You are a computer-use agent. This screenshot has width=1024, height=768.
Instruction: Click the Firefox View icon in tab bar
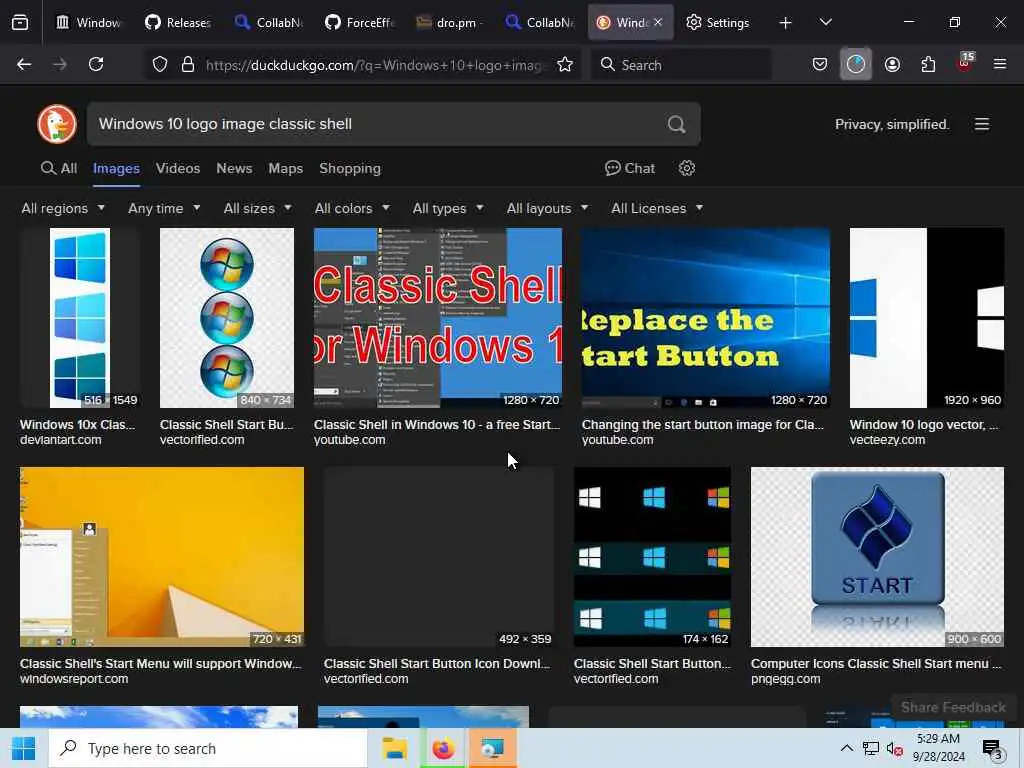[20, 22]
